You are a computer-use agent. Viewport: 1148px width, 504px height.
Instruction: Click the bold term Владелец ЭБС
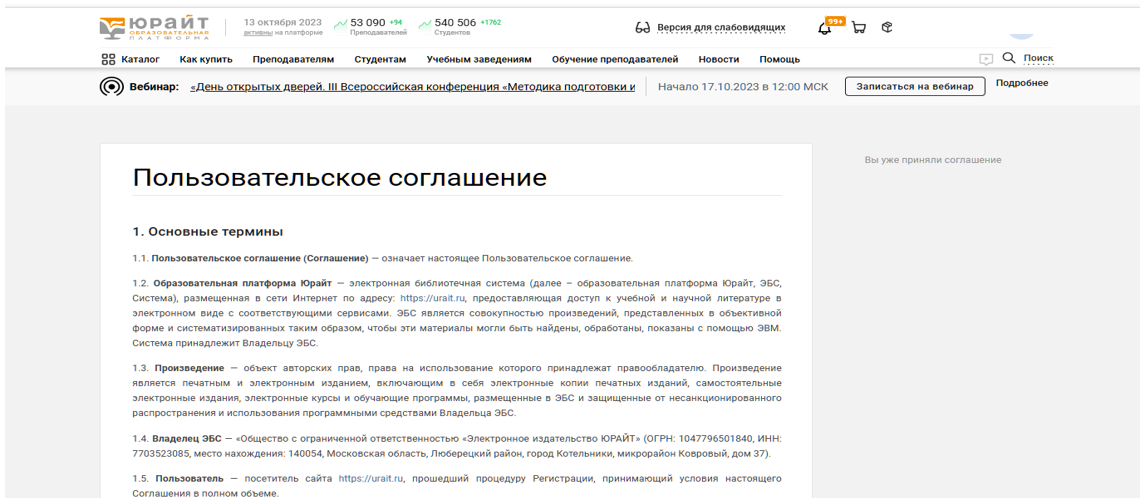[x=187, y=439]
